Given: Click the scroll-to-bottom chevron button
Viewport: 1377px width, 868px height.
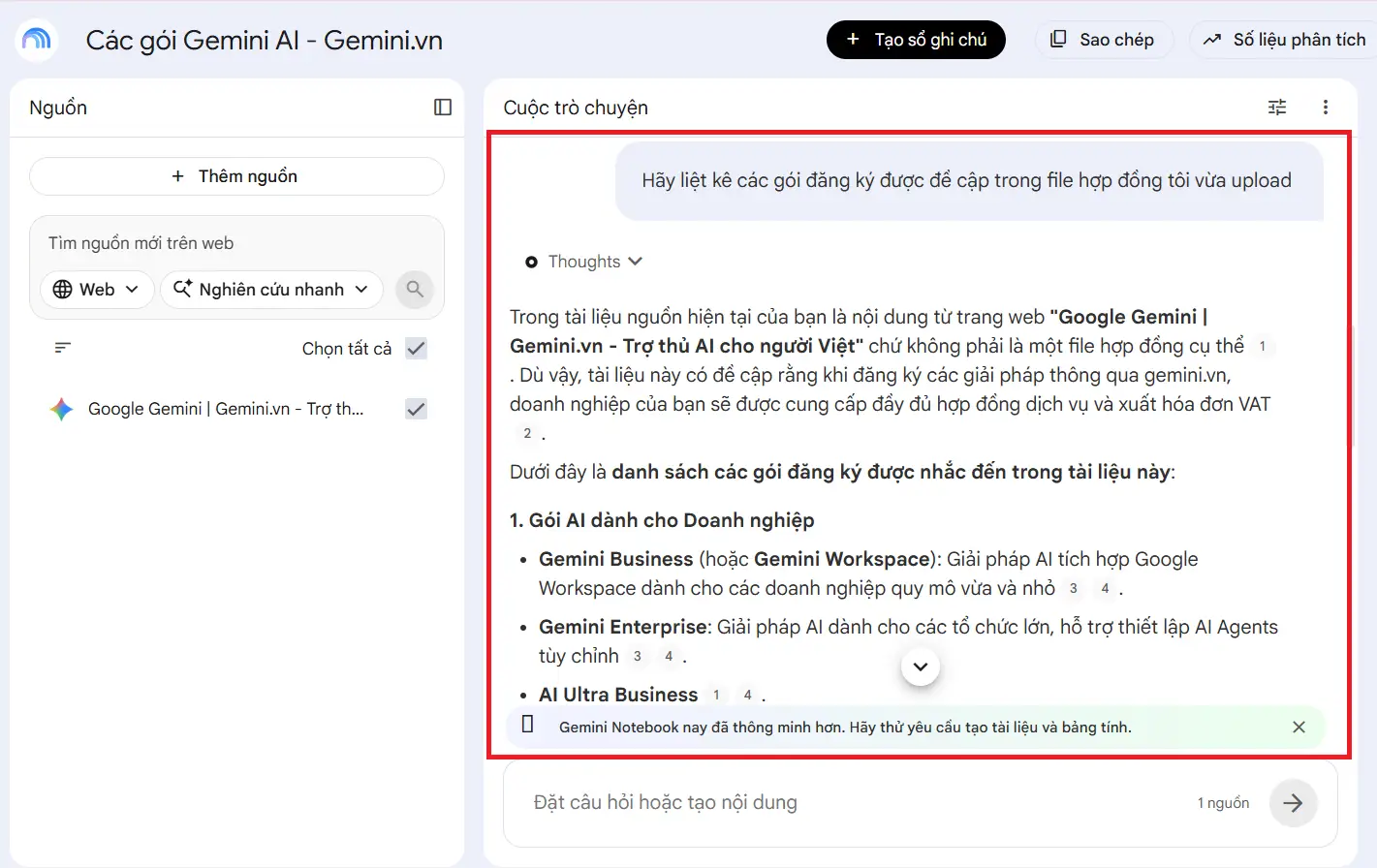Looking at the screenshot, I should click(x=921, y=666).
